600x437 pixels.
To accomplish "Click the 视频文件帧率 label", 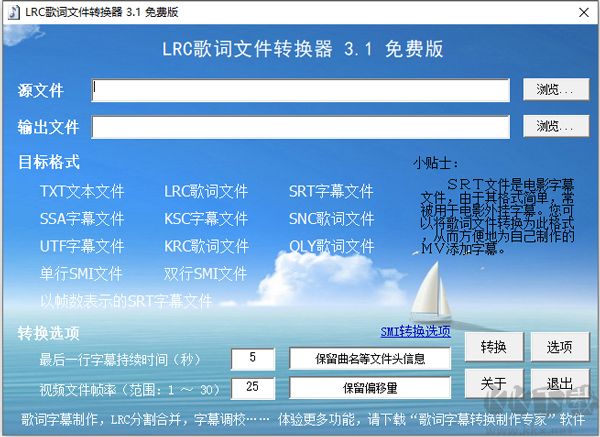I will [130, 390].
